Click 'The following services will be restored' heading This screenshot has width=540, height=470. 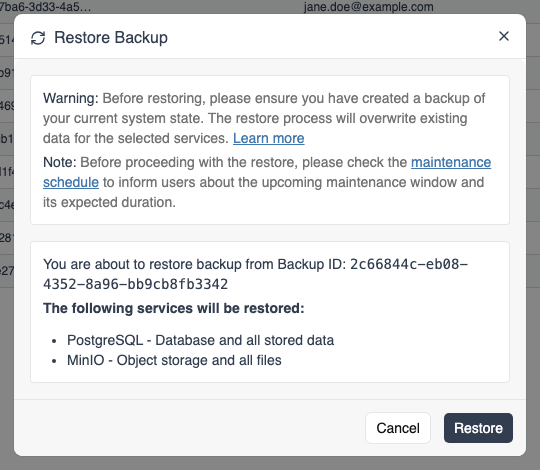pos(174,308)
